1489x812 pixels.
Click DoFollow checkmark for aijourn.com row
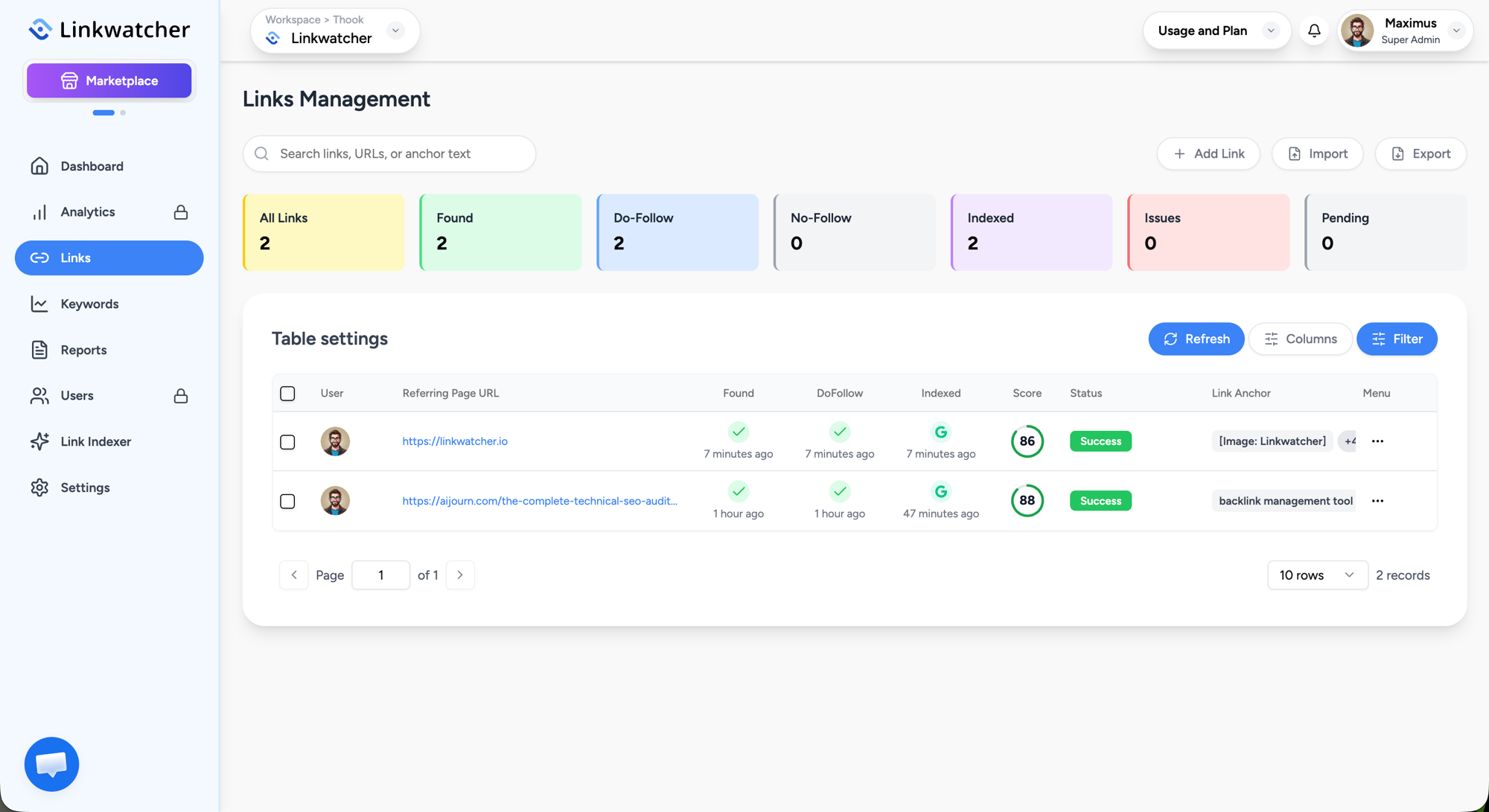click(840, 491)
